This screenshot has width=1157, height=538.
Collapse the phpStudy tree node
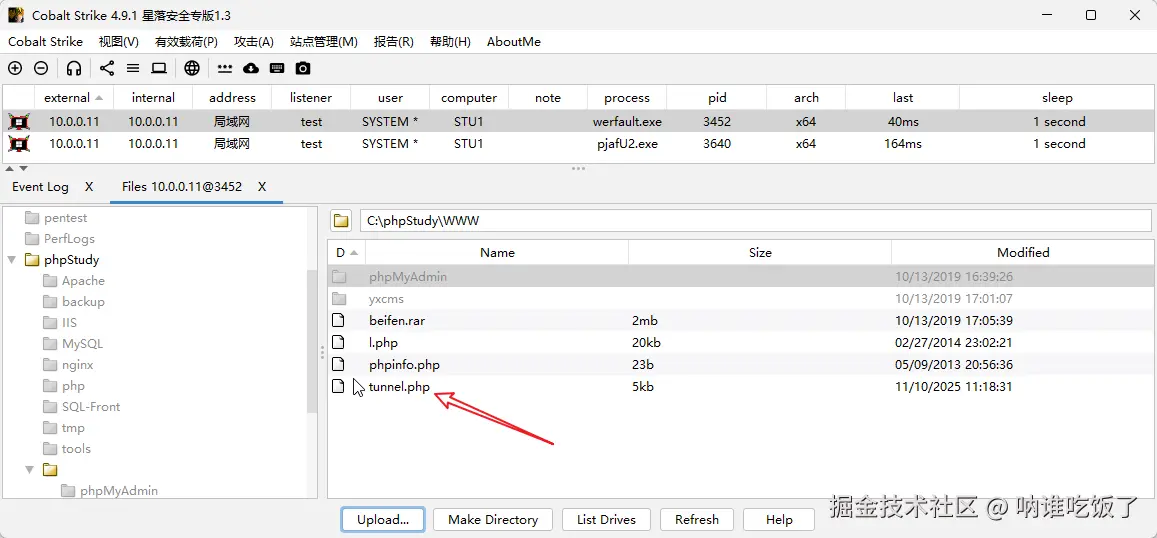pos(12,260)
